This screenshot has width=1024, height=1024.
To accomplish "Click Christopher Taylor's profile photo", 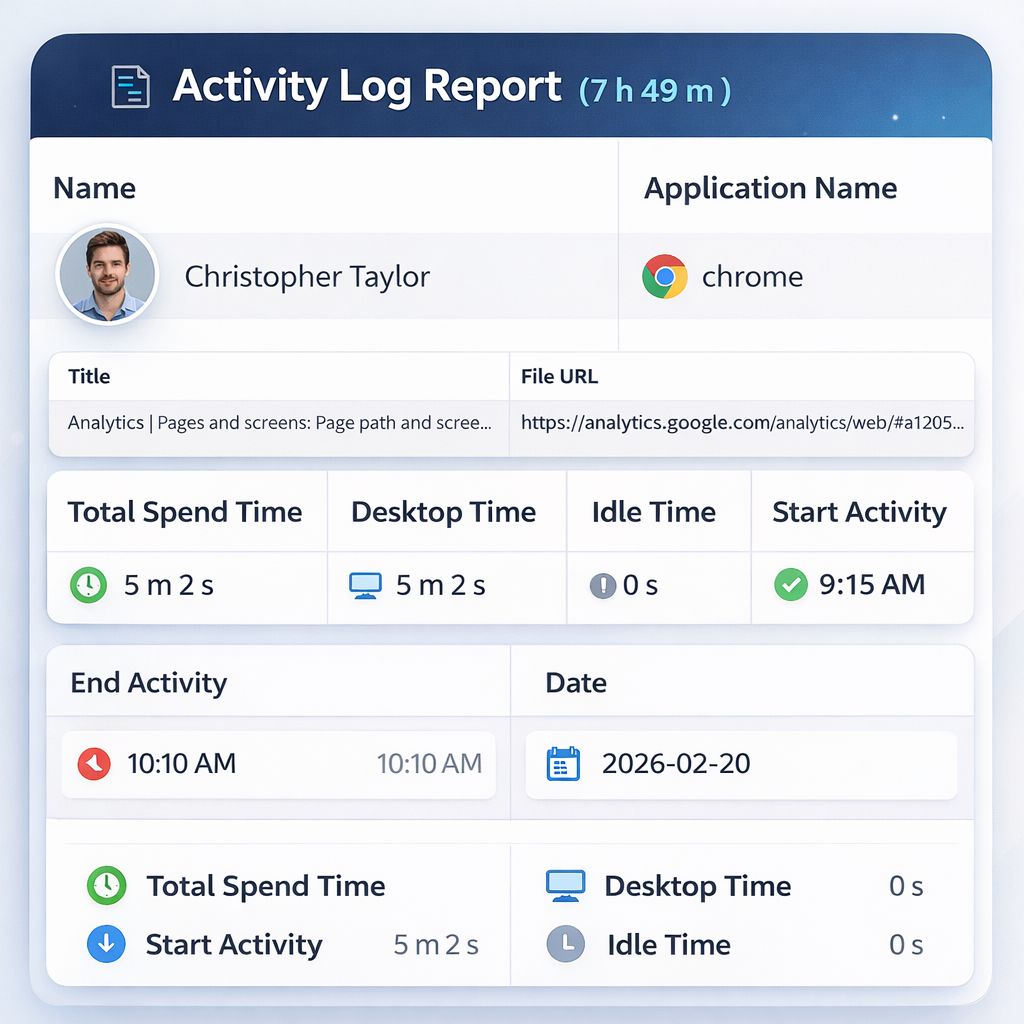I will coord(106,275).
